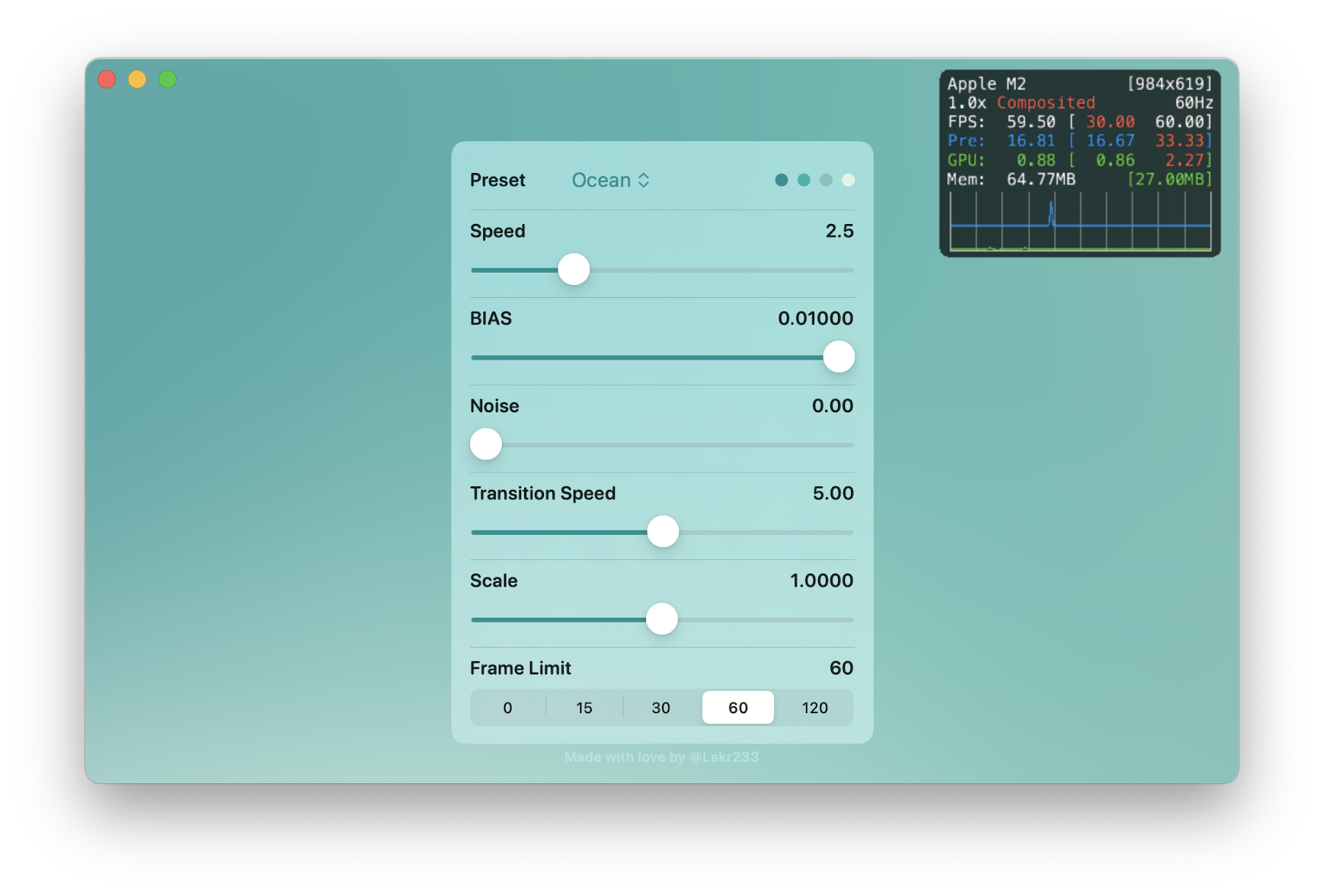Click the Scale slider knob
This screenshot has width=1324, height=896.
point(662,619)
